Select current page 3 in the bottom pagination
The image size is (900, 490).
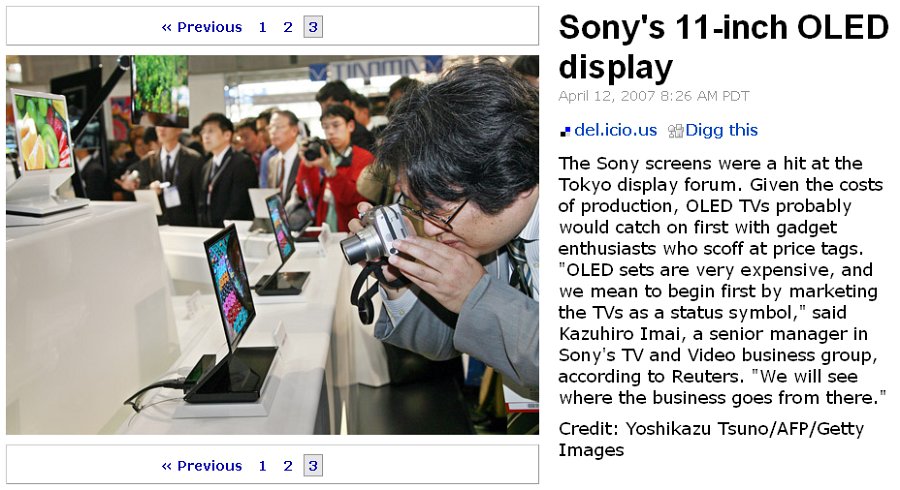click(x=313, y=466)
